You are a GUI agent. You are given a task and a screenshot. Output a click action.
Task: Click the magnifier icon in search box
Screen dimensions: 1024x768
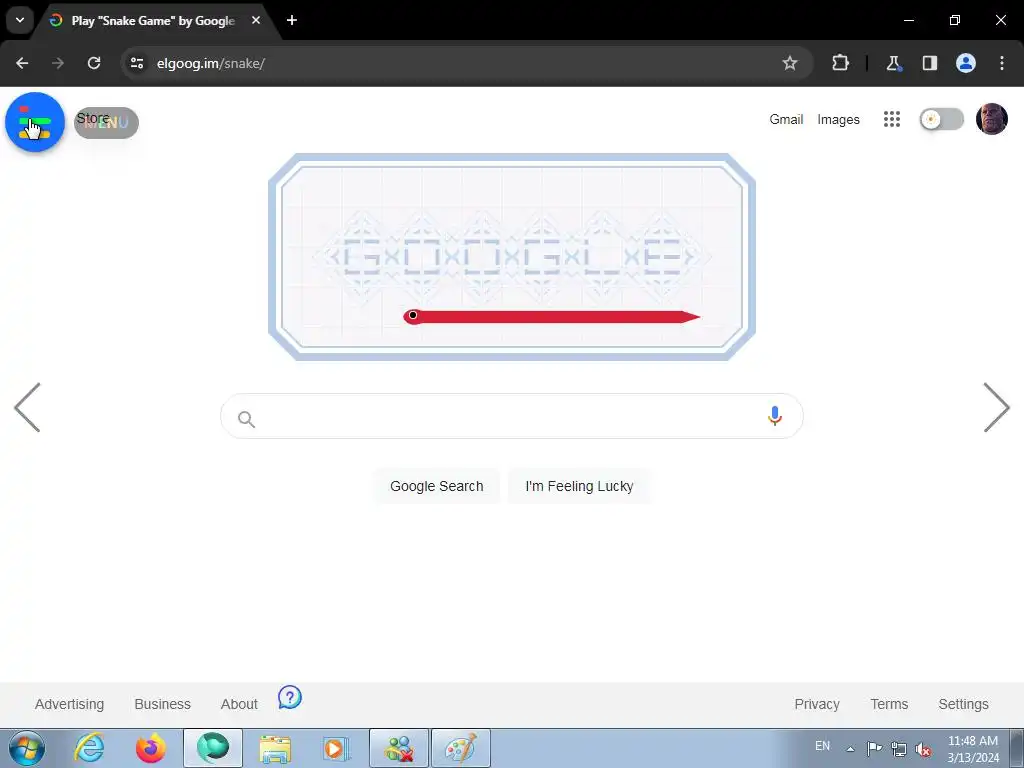(246, 419)
